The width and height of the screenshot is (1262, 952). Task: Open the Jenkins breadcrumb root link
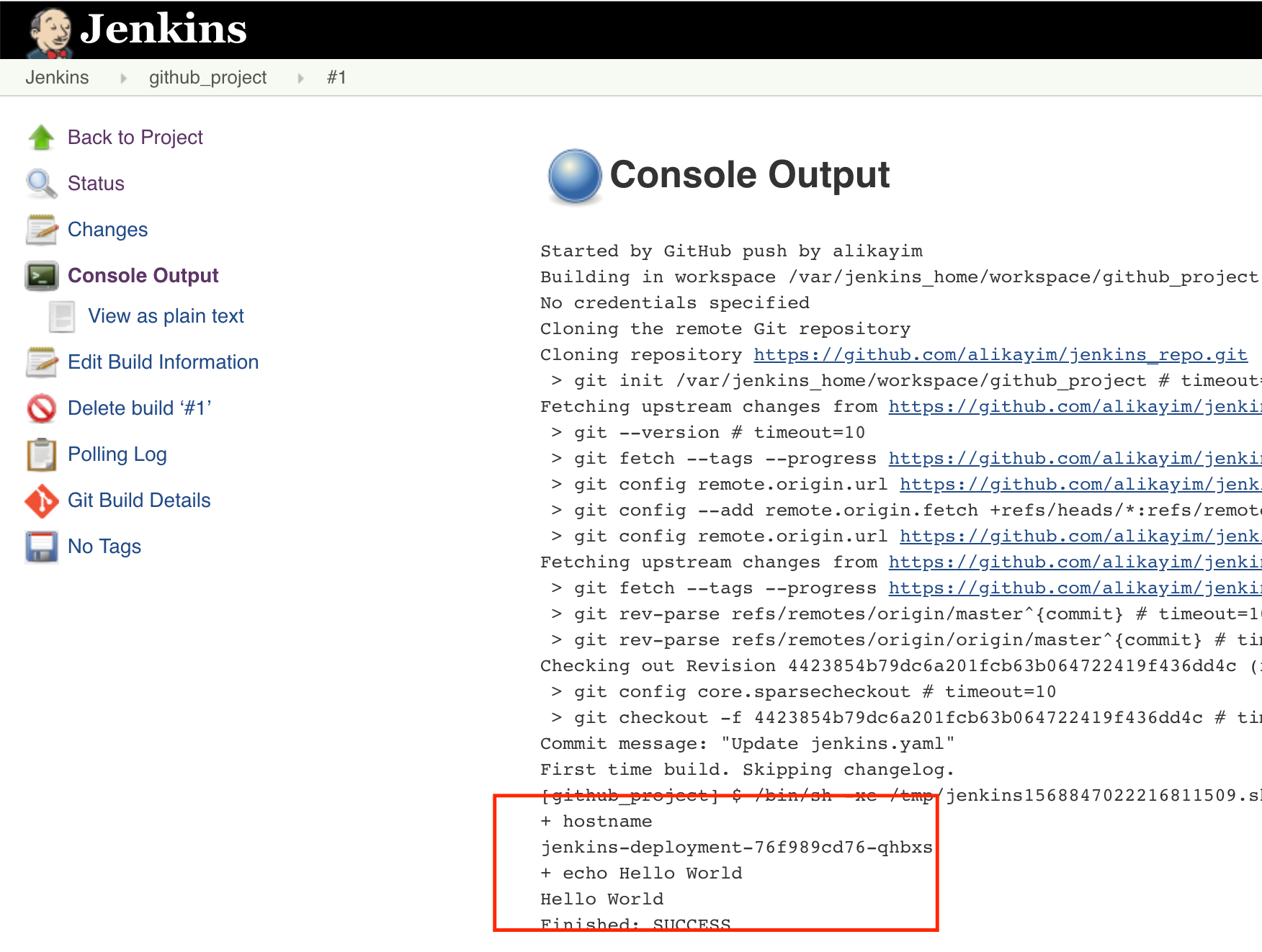click(x=57, y=77)
